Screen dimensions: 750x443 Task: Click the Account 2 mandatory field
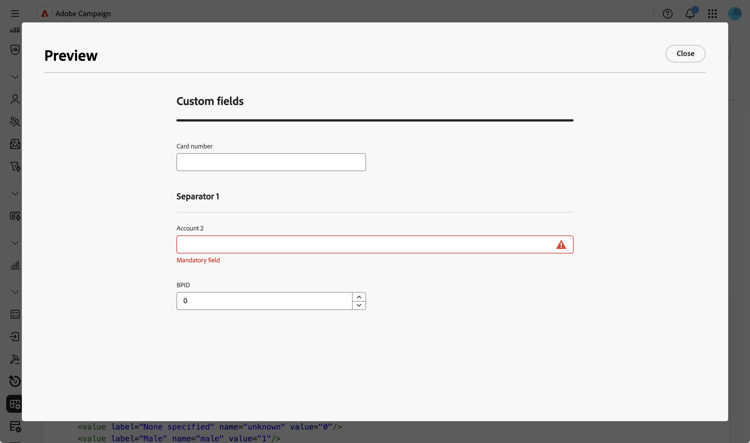[x=365, y=244]
